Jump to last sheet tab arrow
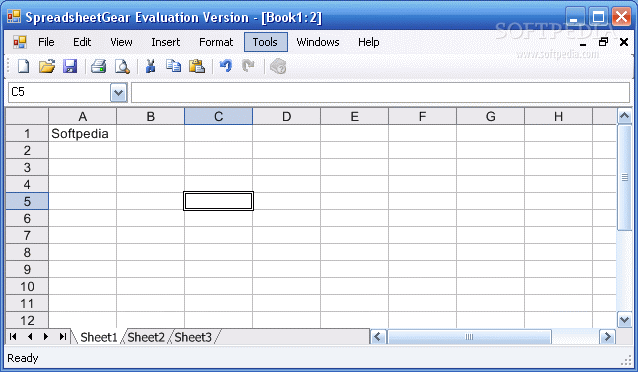 62,337
